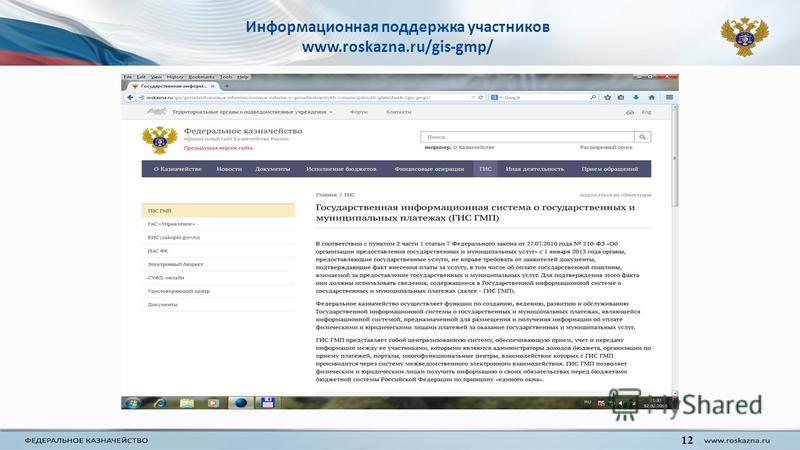
Task: Switch site language with 'Eng' link
Action: 646,112
